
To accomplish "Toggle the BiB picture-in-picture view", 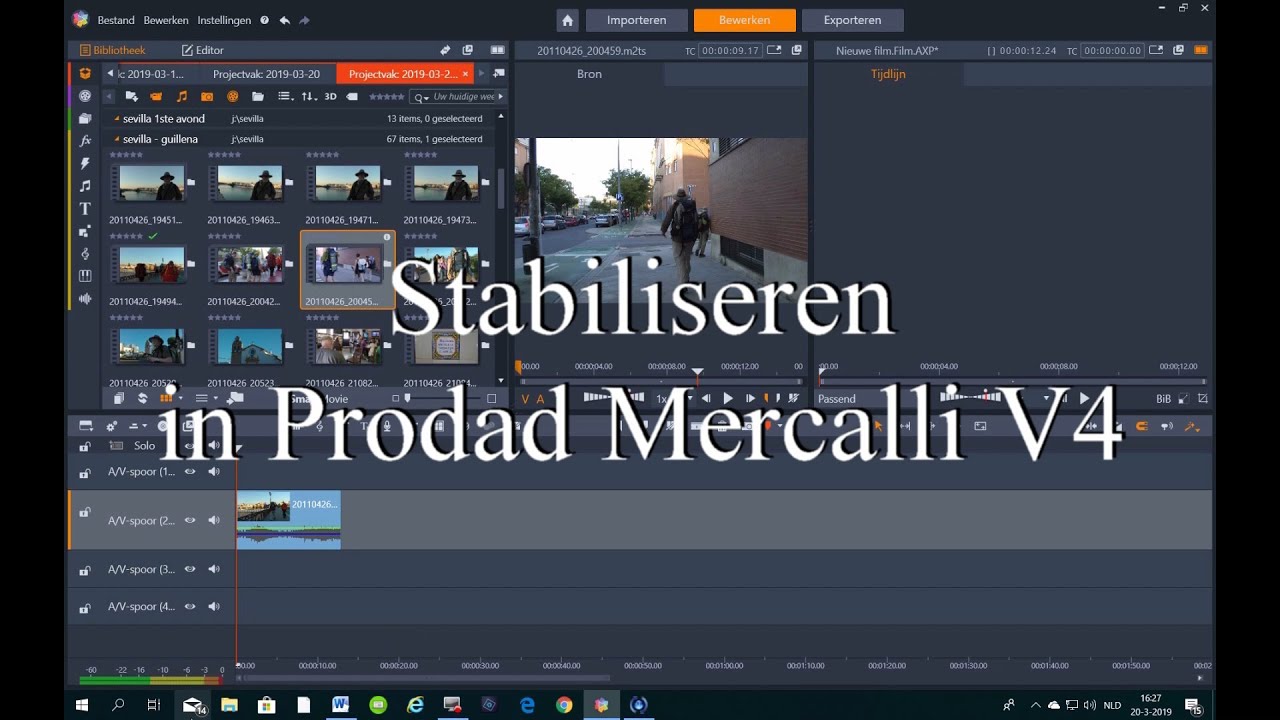I will pyautogui.click(x=1163, y=399).
